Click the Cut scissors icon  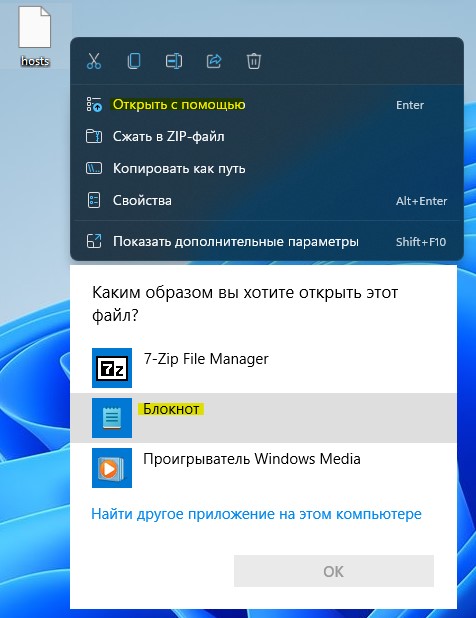coord(94,61)
